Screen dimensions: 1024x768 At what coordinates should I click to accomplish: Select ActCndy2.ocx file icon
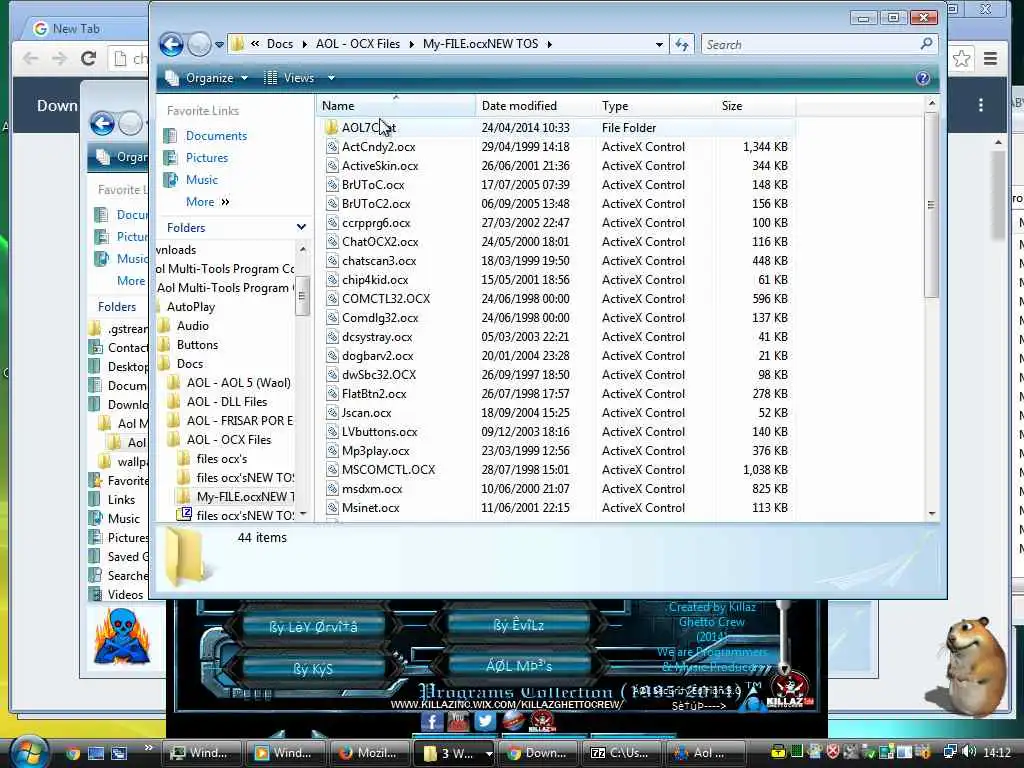tap(332, 147)
